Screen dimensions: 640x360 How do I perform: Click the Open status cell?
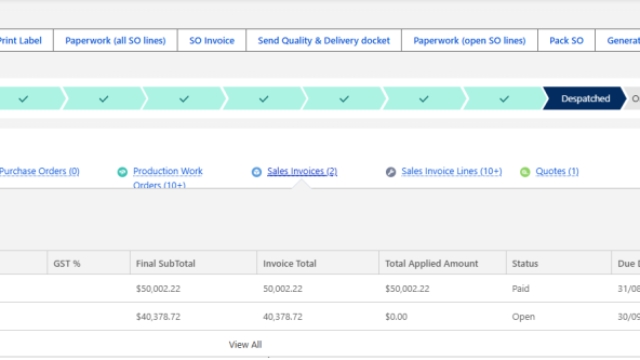pyautogui.click(x=523, y=316)
